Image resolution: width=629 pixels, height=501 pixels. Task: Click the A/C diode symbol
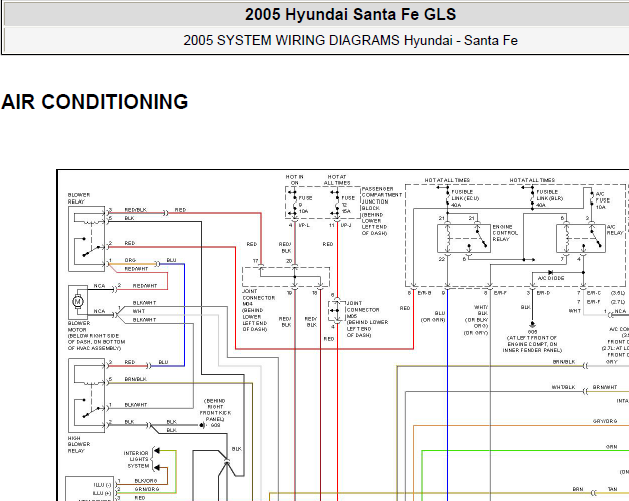[550, 272]
